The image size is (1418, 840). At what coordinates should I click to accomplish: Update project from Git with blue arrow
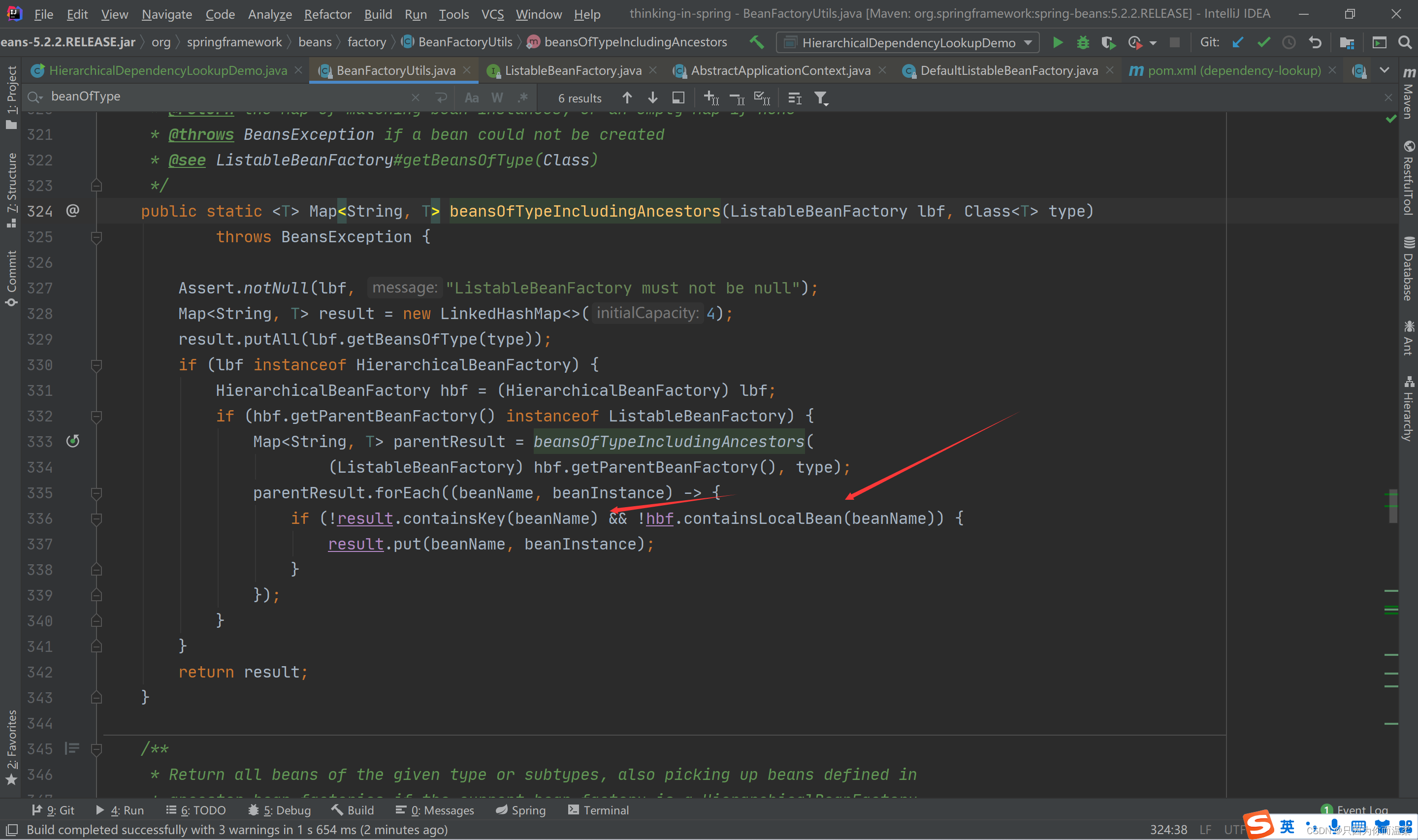[x=1237, y=42]
